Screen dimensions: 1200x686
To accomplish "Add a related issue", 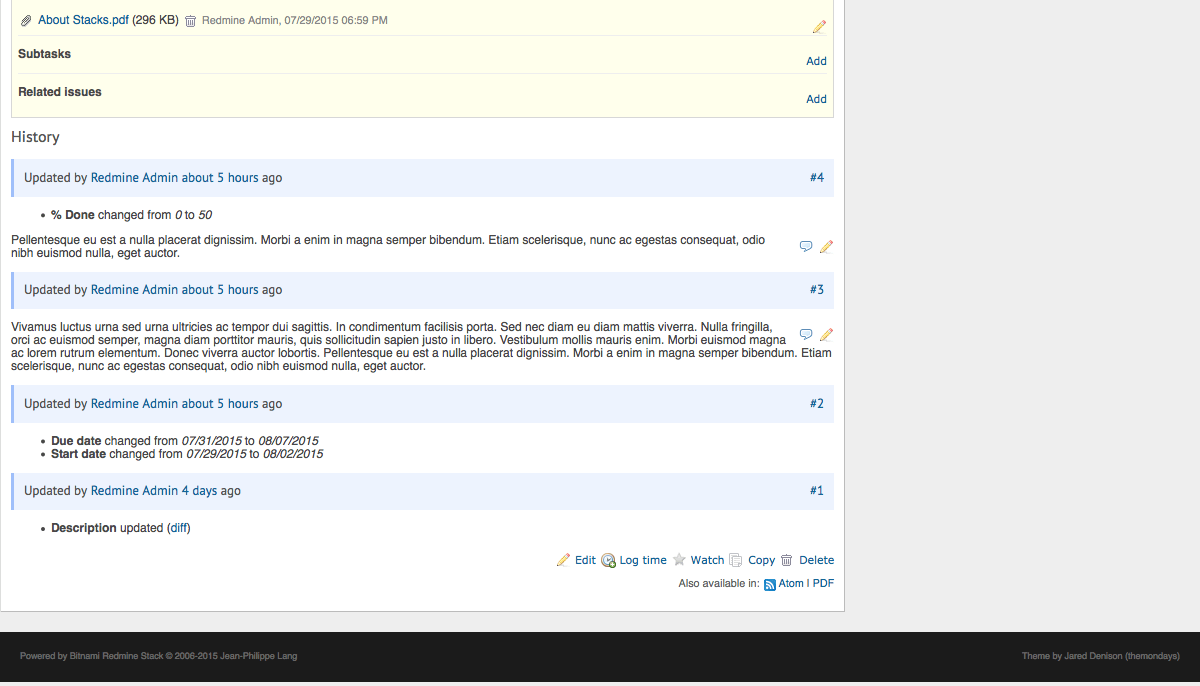I will [x=816, y=99].
